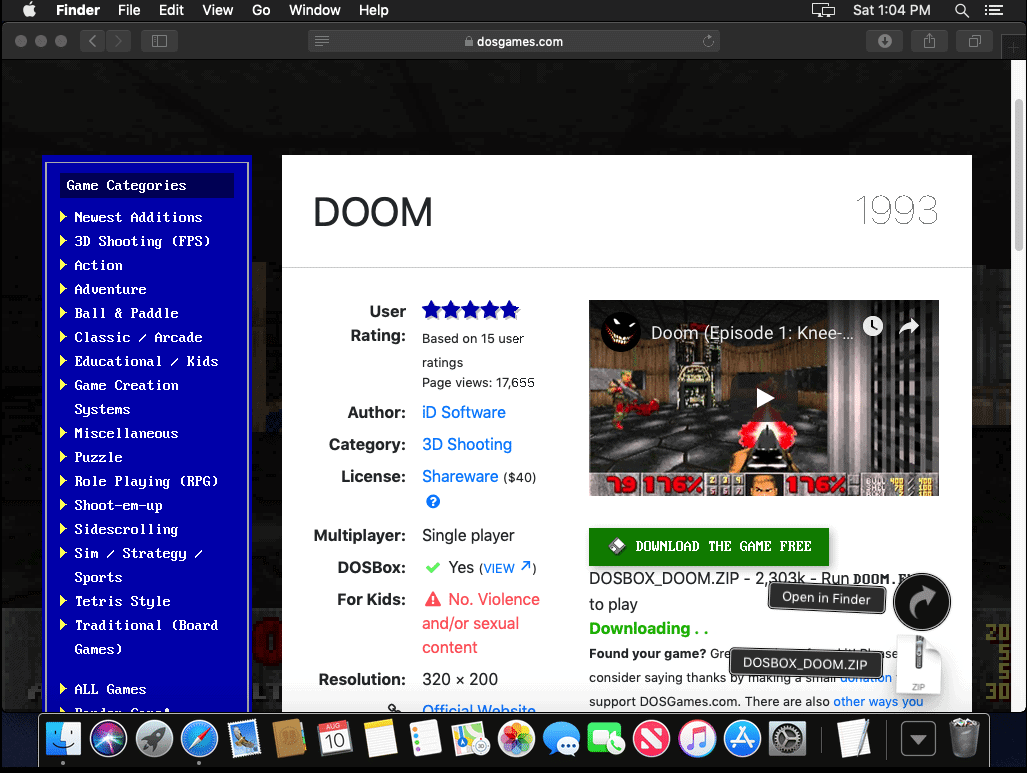The image size is (1027, 773).
Task: Click the 'other ways you' link
Action: 878,702
